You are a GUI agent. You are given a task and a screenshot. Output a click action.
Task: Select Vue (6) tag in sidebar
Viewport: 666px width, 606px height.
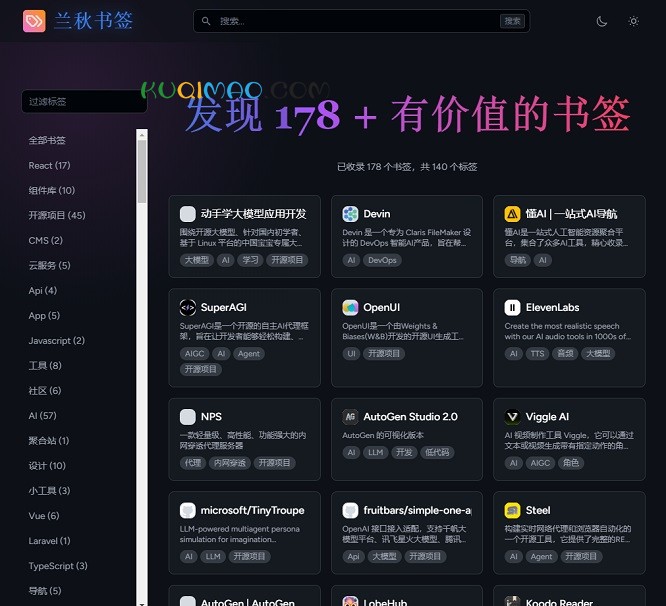click(44, 516)
